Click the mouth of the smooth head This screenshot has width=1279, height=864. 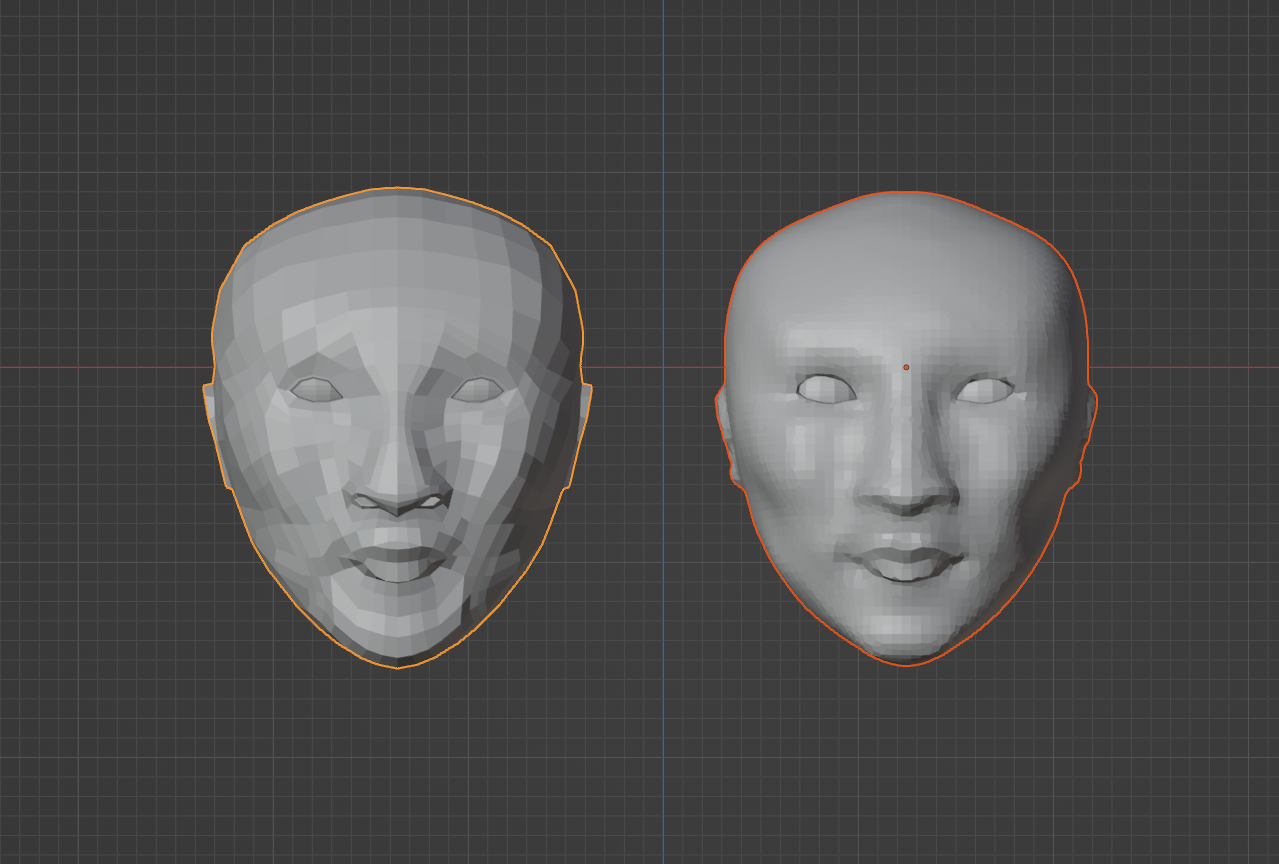point(906,563)
